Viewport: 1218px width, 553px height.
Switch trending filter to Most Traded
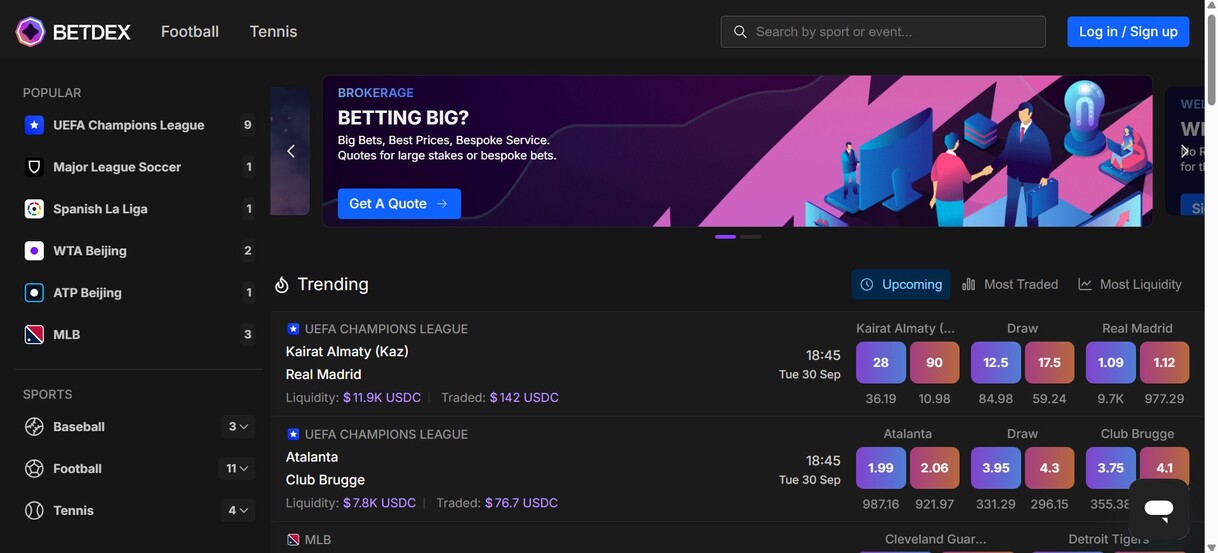coord(1010,284)
